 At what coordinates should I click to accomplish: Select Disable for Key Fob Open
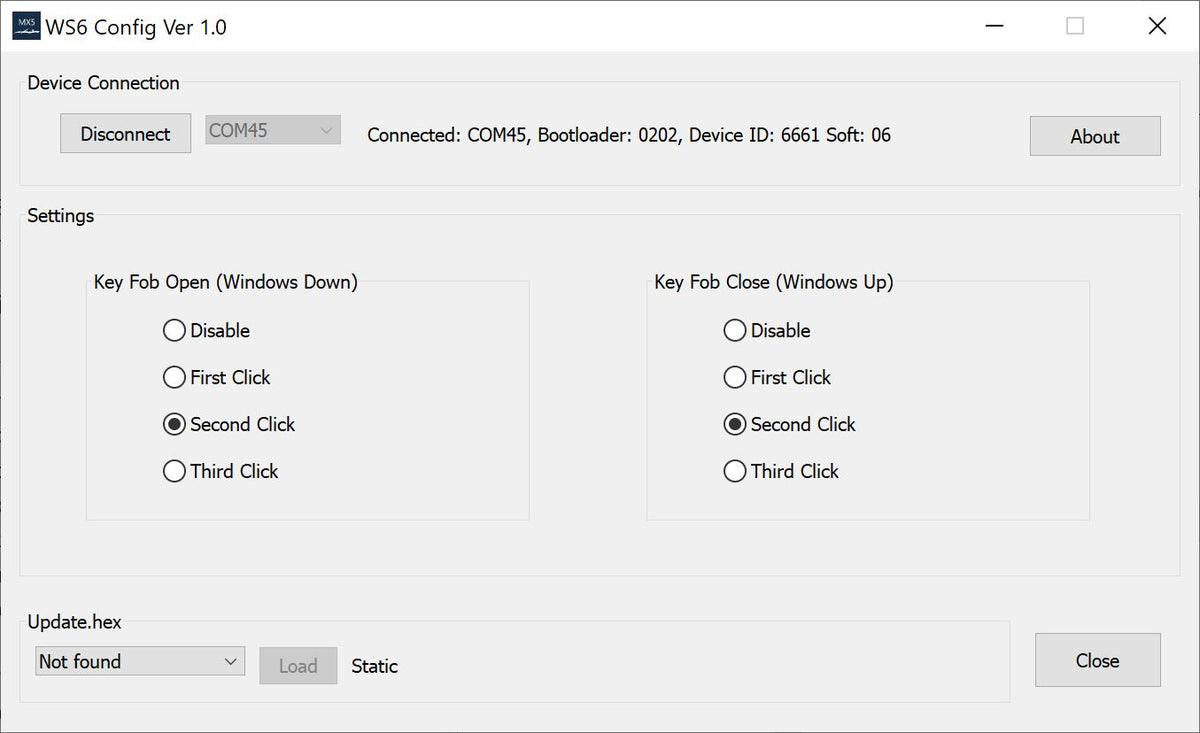174,330
